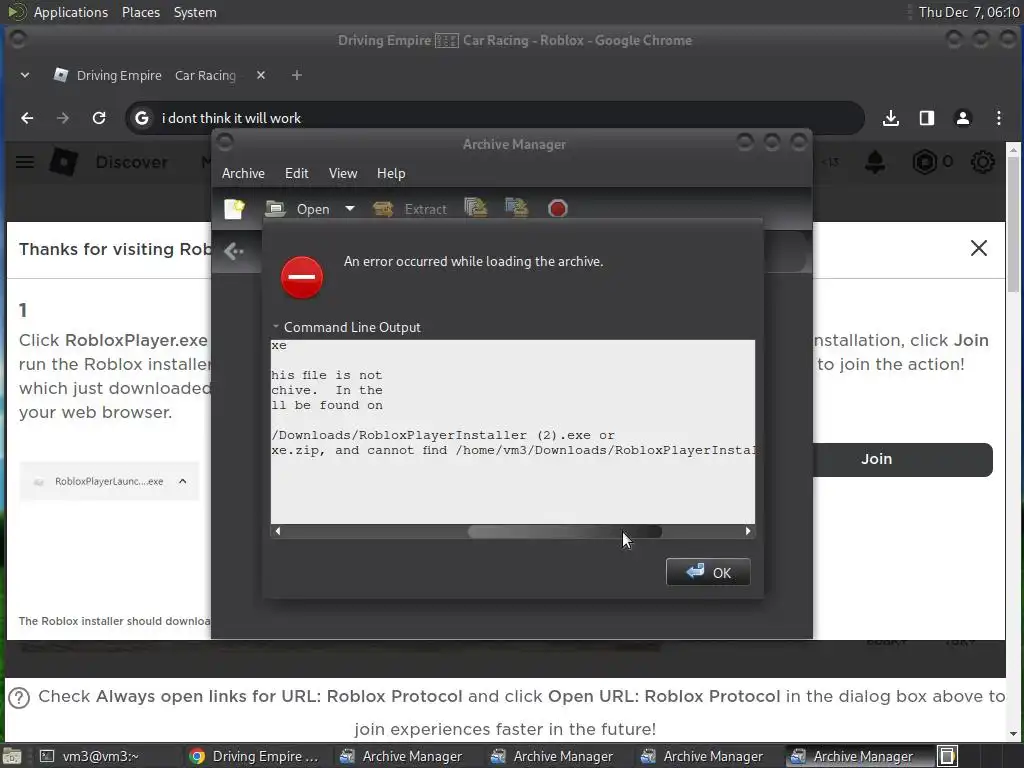Open the Help menu in Archive Manager

391,173
